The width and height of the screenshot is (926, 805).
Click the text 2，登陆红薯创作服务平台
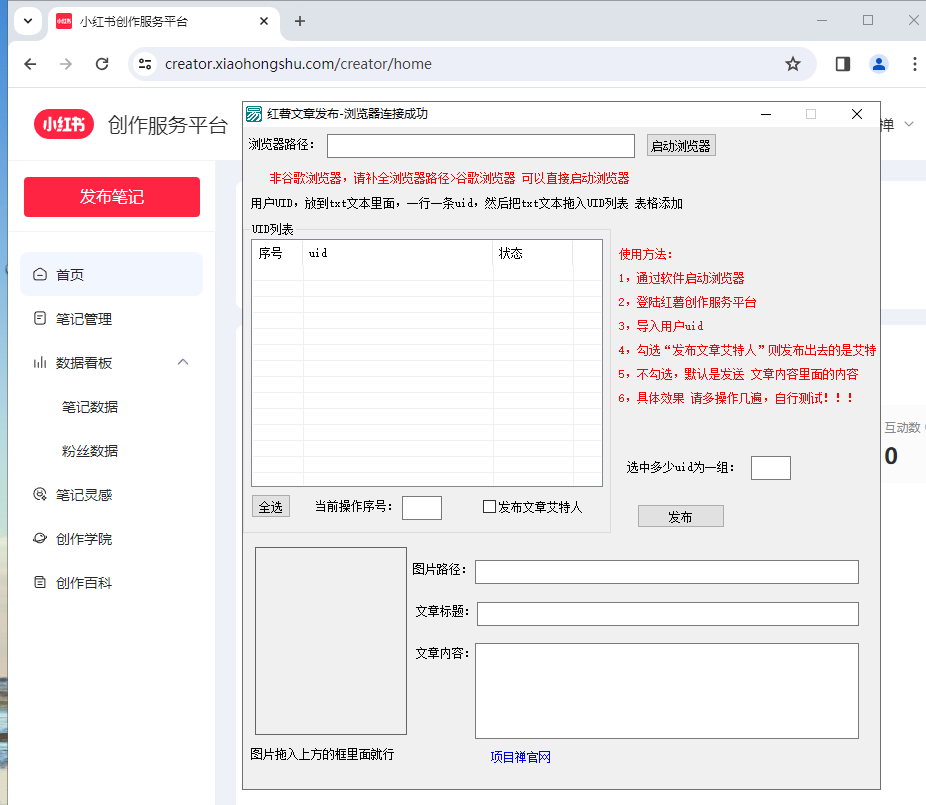pyautogui.click(x=687, y=302)
